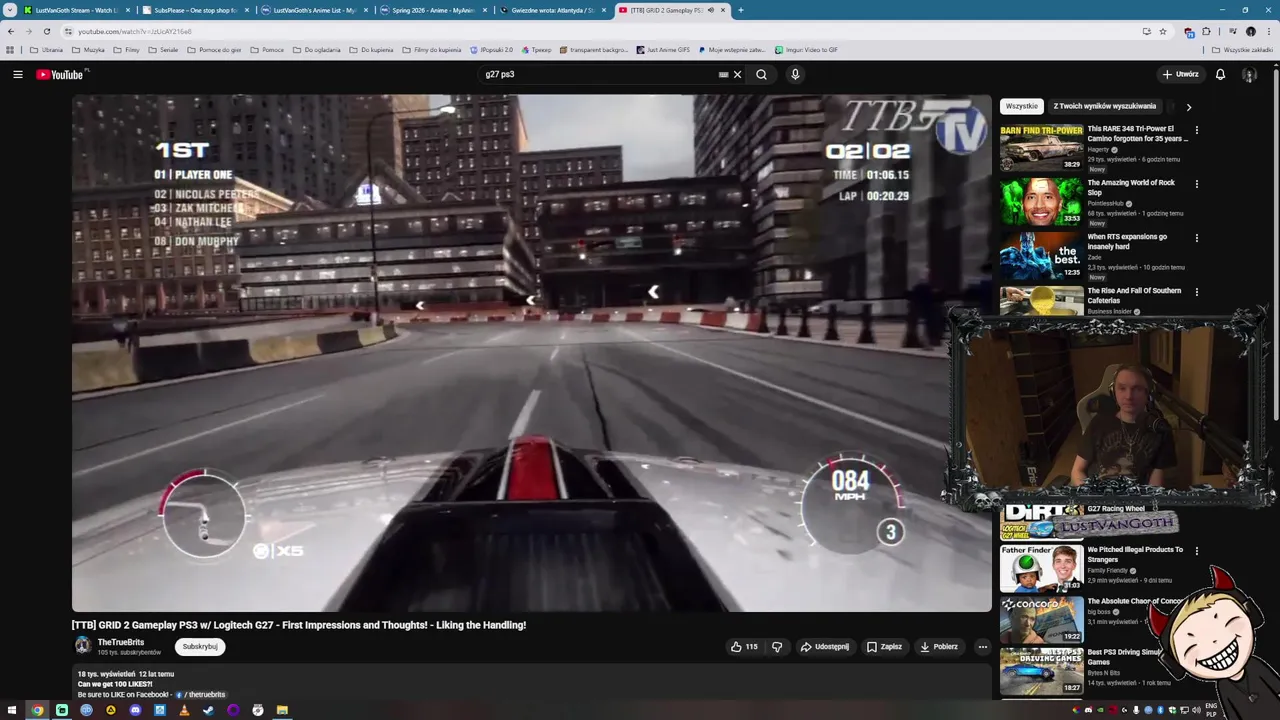Open the Seriale bookmarks folder
The height and width of the screenshot is (720, 1280).
tap(162, 49)
